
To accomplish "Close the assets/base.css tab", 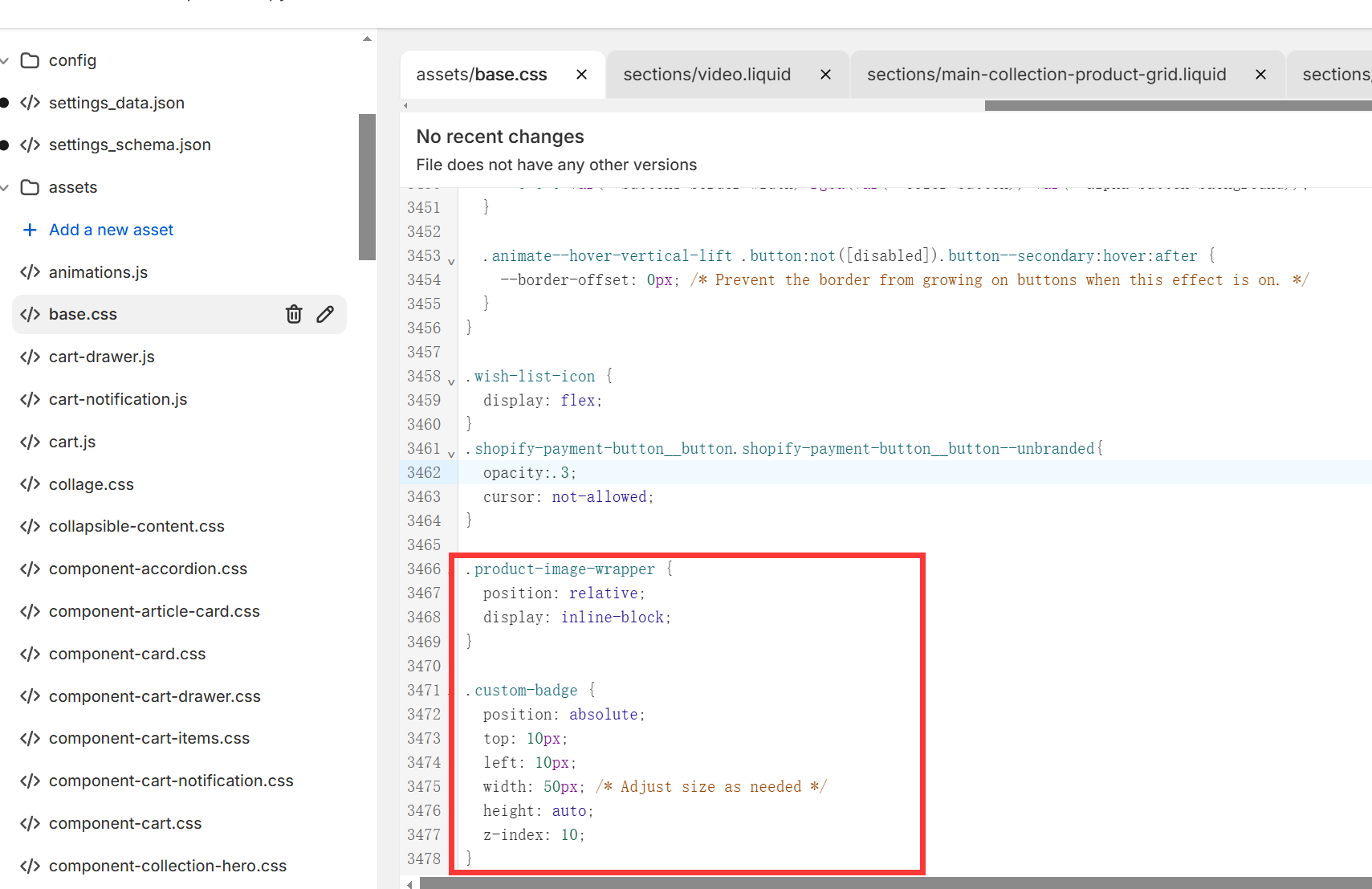I will [x=582, y=75].
